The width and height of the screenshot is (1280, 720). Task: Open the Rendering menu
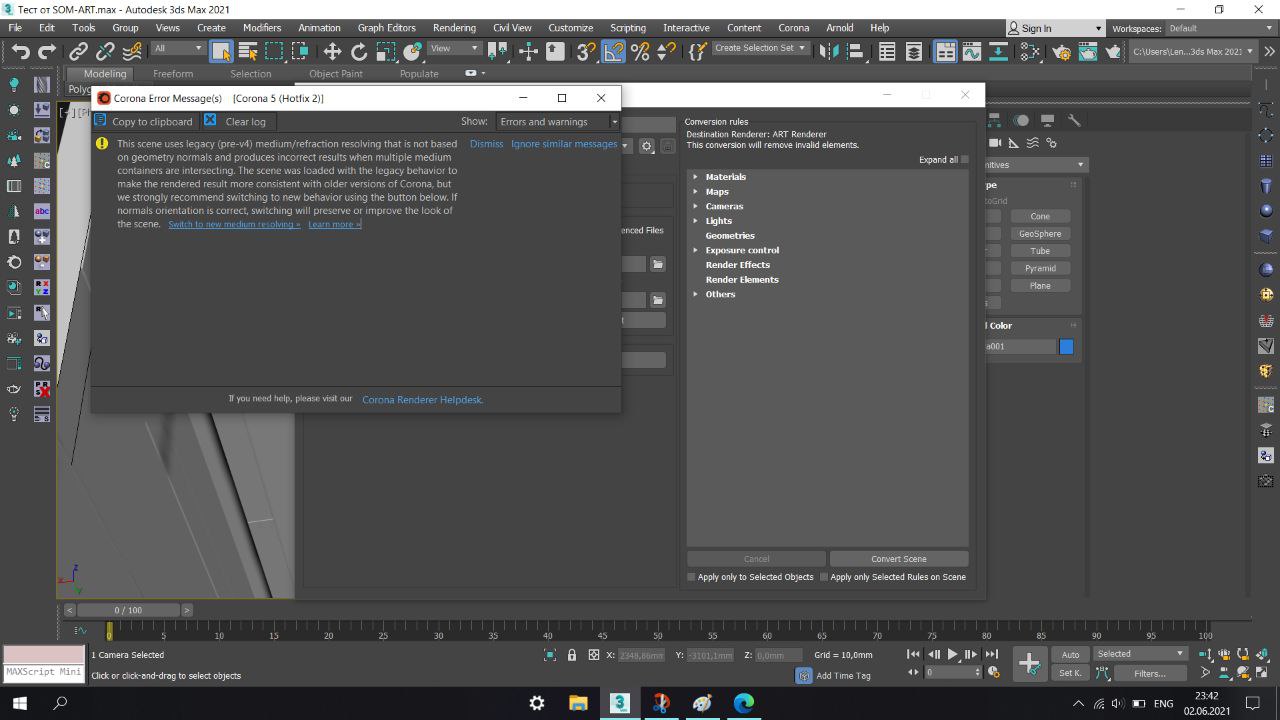(x=454, y=28)
